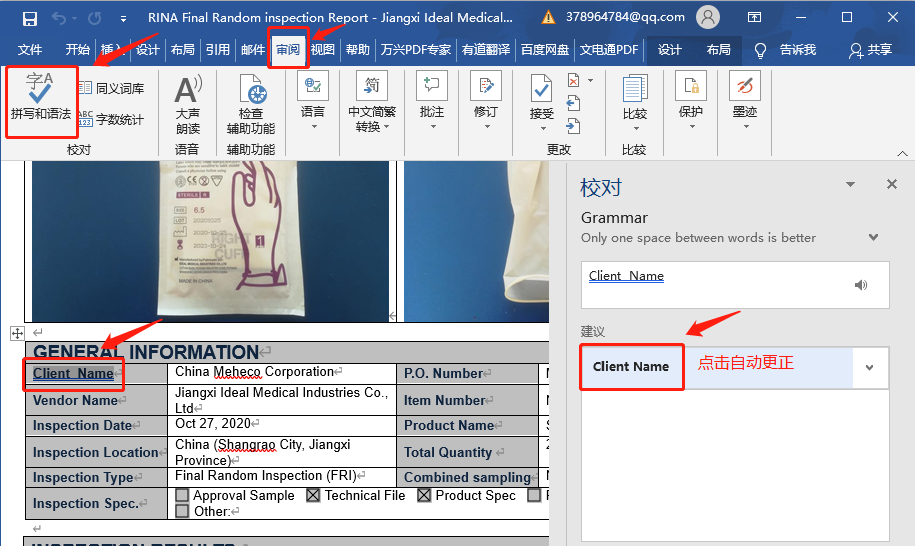Tick the Other checkbox
Viewport: 915px width, 546px height.
pyautogui.click(x=182, y=511)
